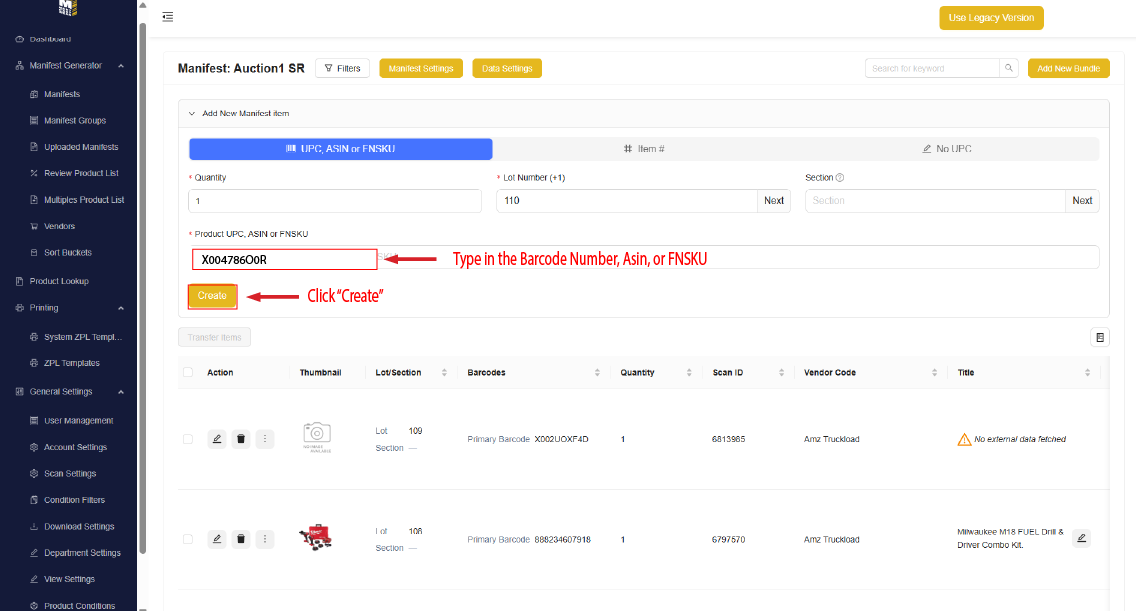The image size is (1136, 611).
Task: Click the Add New Bundle button
Action: pos(1068,68)
